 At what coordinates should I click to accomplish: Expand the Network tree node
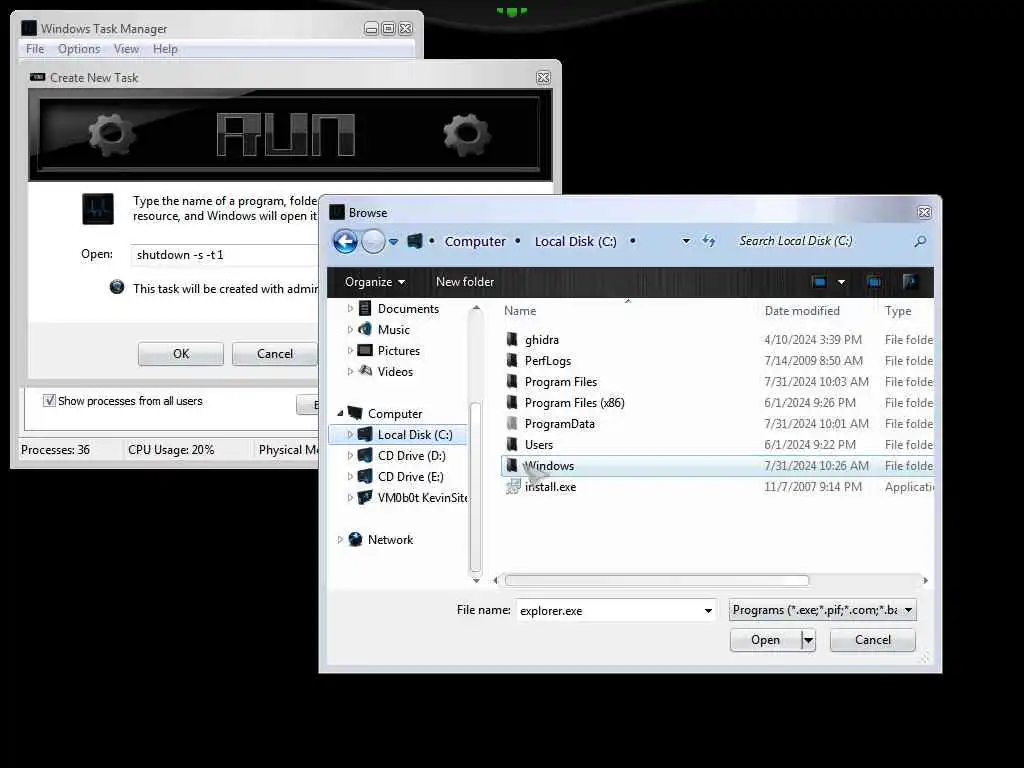pyautogui.click(x=340, y=539)
